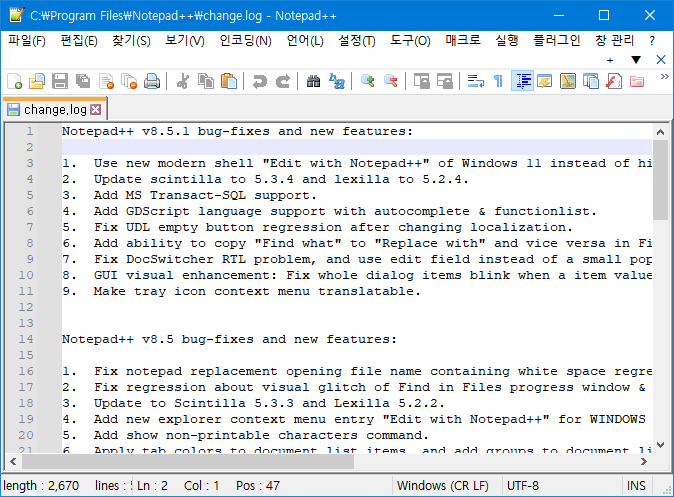Screen dimensions: 674x497
Task: Open the 매크로 menu
Action: click(x=463, y=41)
